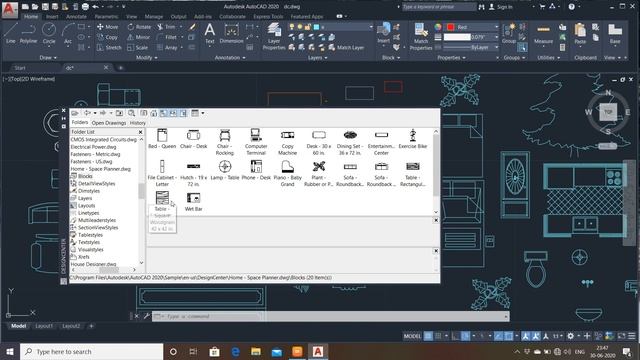Toggle the DesignCenter Tree View pane
This screenshot has width=640, height=360.
pos(163,113)
